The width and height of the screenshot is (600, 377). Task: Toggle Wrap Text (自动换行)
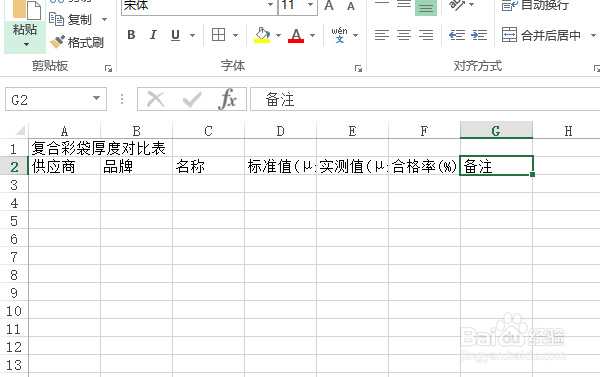coord(535,5)
